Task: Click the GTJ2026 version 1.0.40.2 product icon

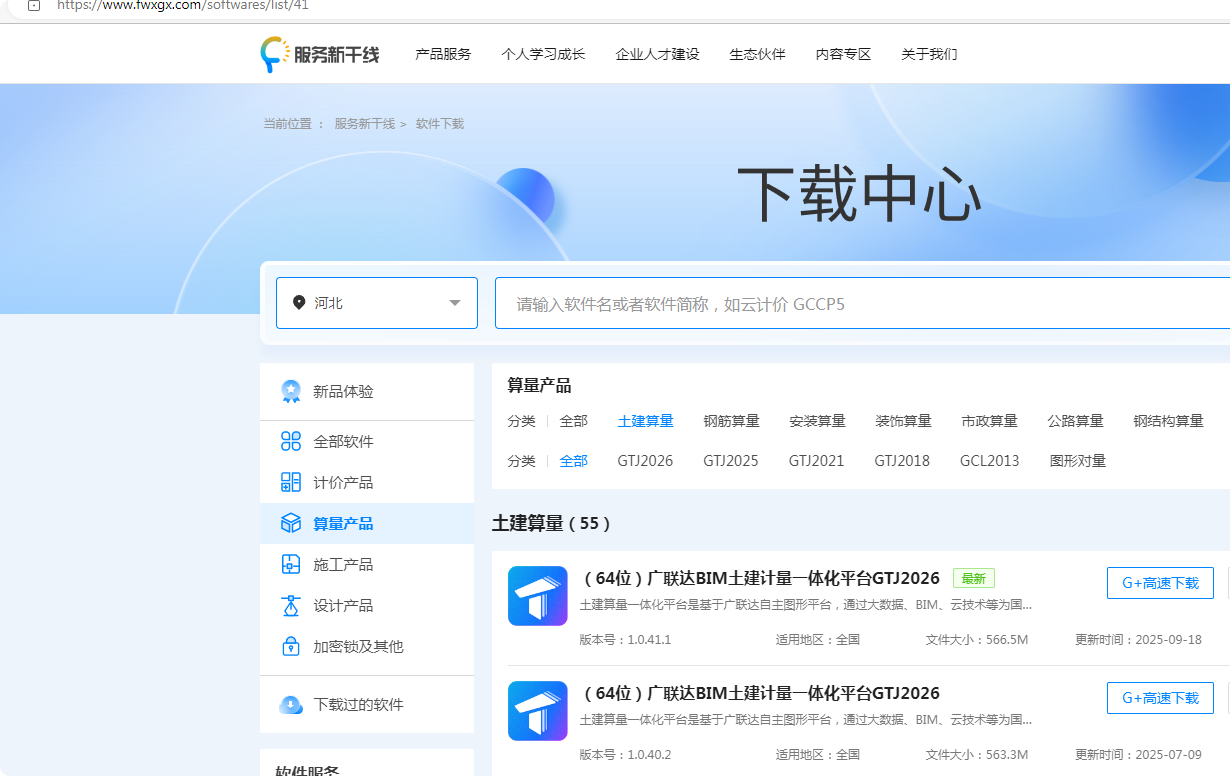Action: coord(538,711)
